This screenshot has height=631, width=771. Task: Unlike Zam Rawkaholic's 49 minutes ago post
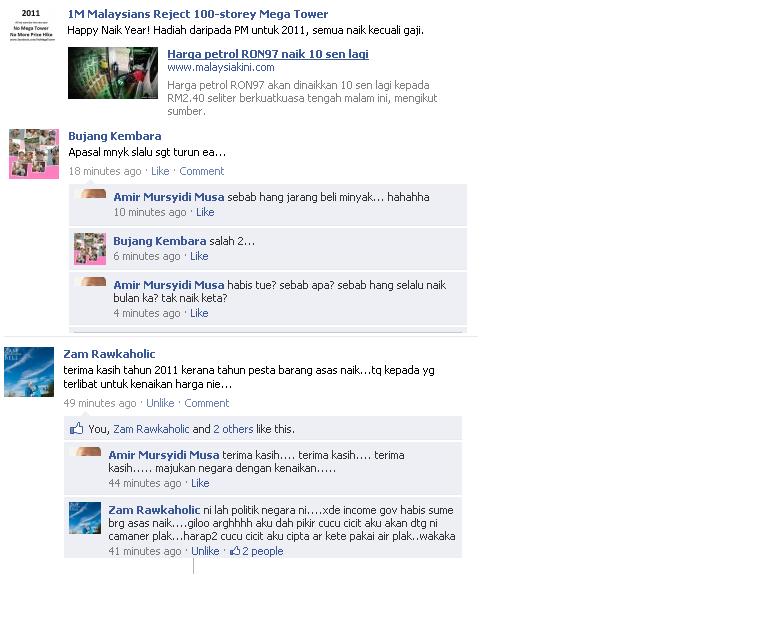tap(160, 403)
